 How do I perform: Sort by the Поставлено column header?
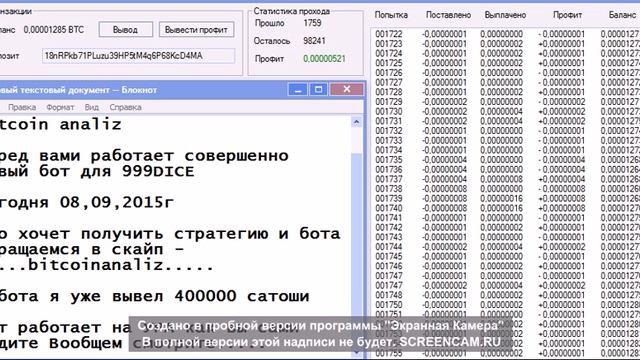click(x=448, y=15)
